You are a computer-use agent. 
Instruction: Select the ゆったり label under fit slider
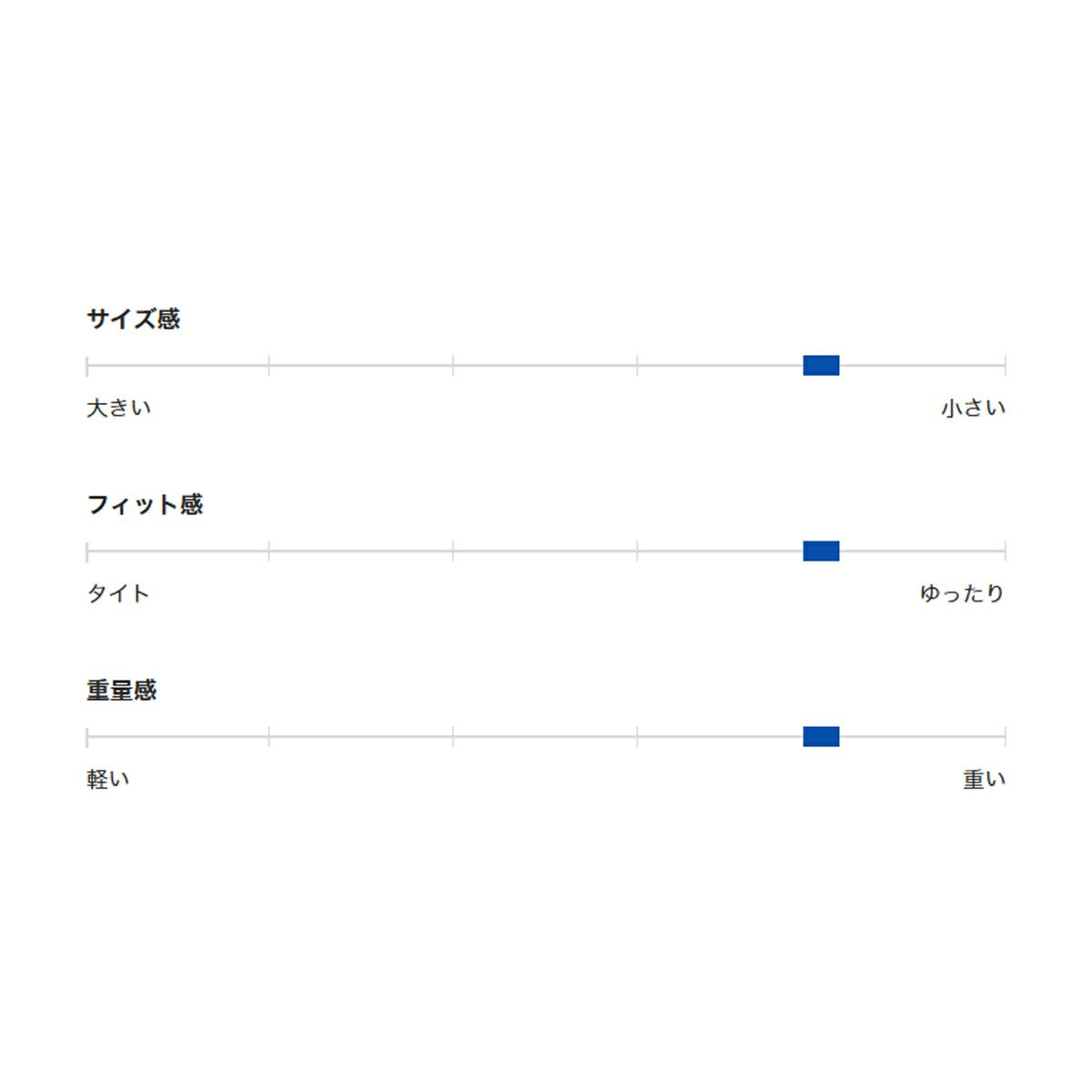(962, 593)
